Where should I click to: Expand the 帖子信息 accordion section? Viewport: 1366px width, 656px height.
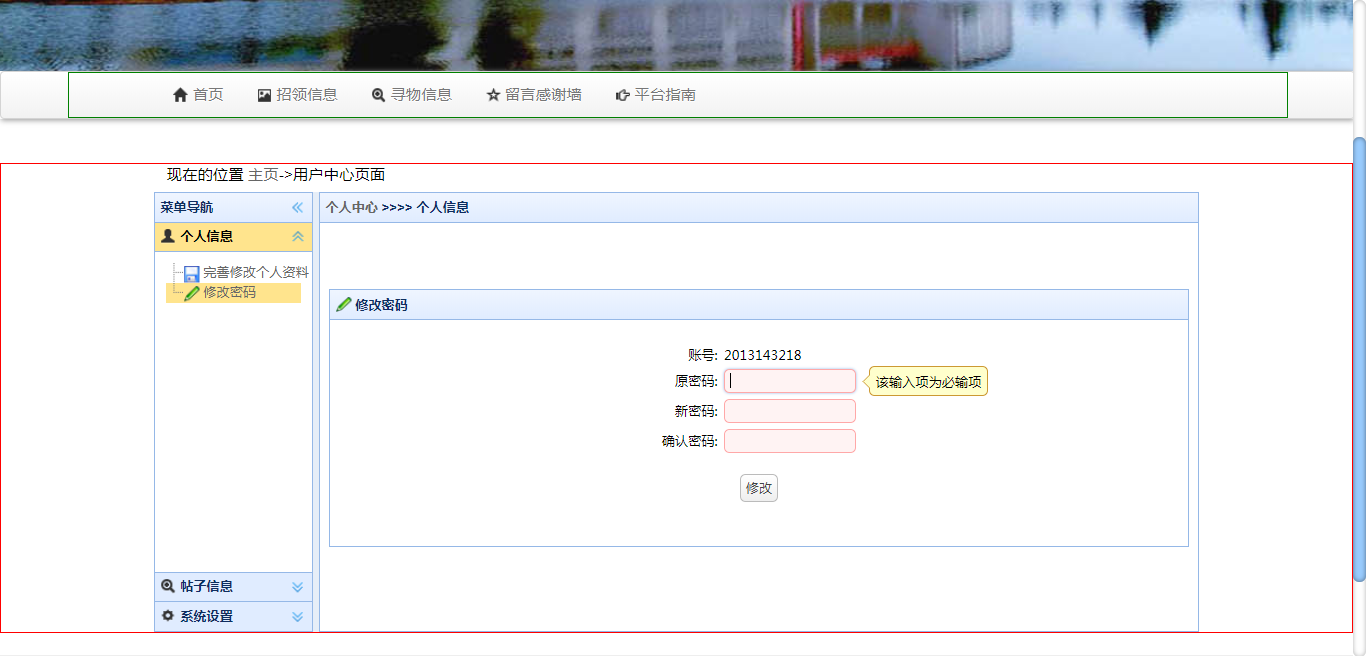tap(297, 587)
